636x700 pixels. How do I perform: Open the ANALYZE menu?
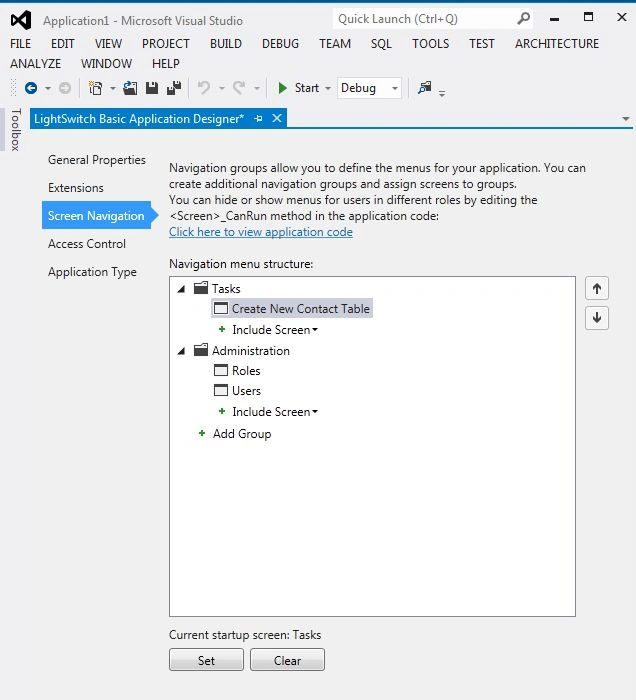35,64
